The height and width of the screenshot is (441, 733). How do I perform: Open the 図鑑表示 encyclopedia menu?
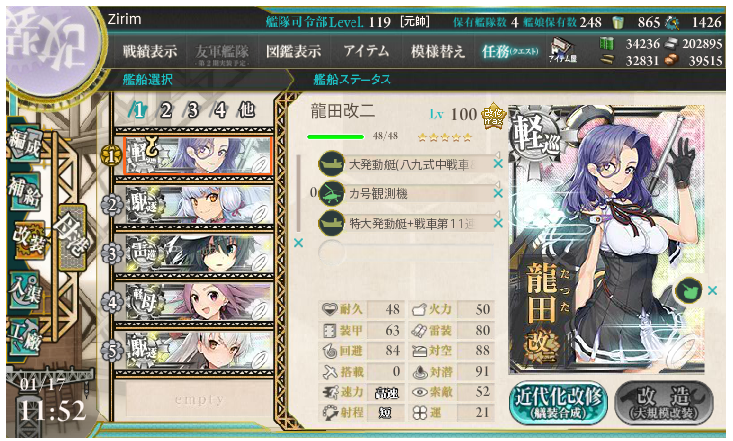(294, 51)
